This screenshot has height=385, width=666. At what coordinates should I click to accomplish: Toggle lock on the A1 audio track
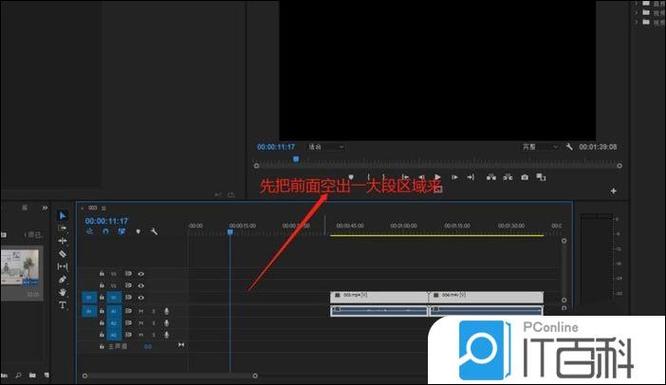pyautogui.click(x=102, y=311)
